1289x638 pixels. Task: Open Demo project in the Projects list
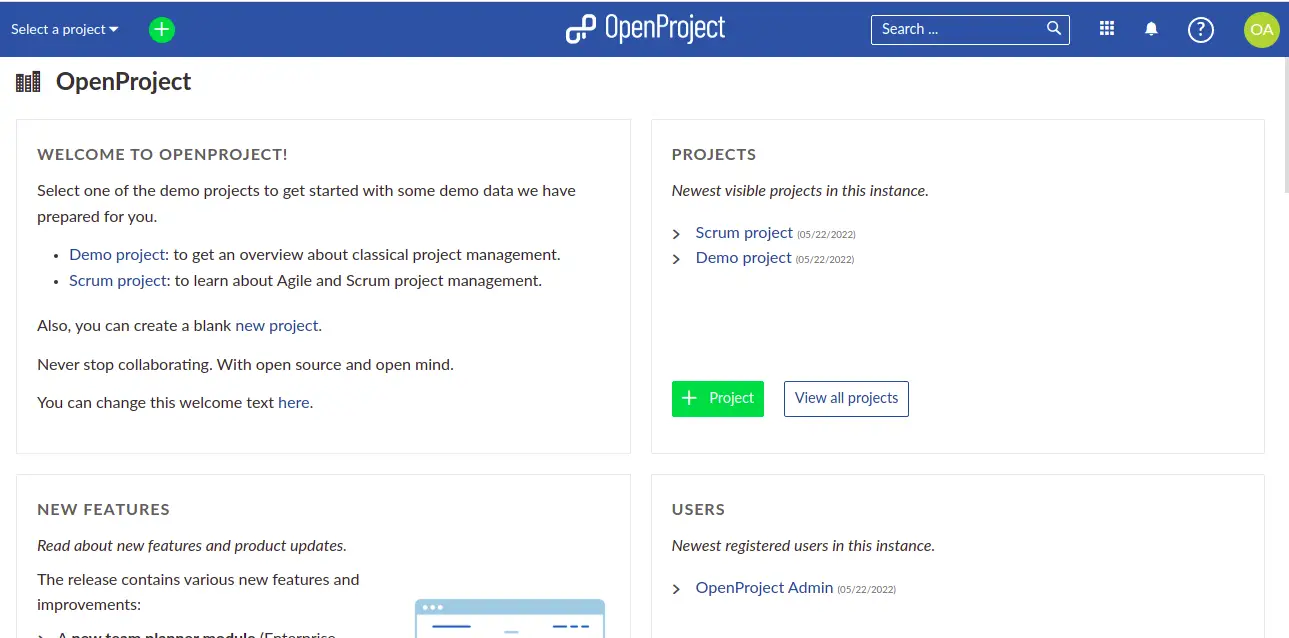(744, 258)
